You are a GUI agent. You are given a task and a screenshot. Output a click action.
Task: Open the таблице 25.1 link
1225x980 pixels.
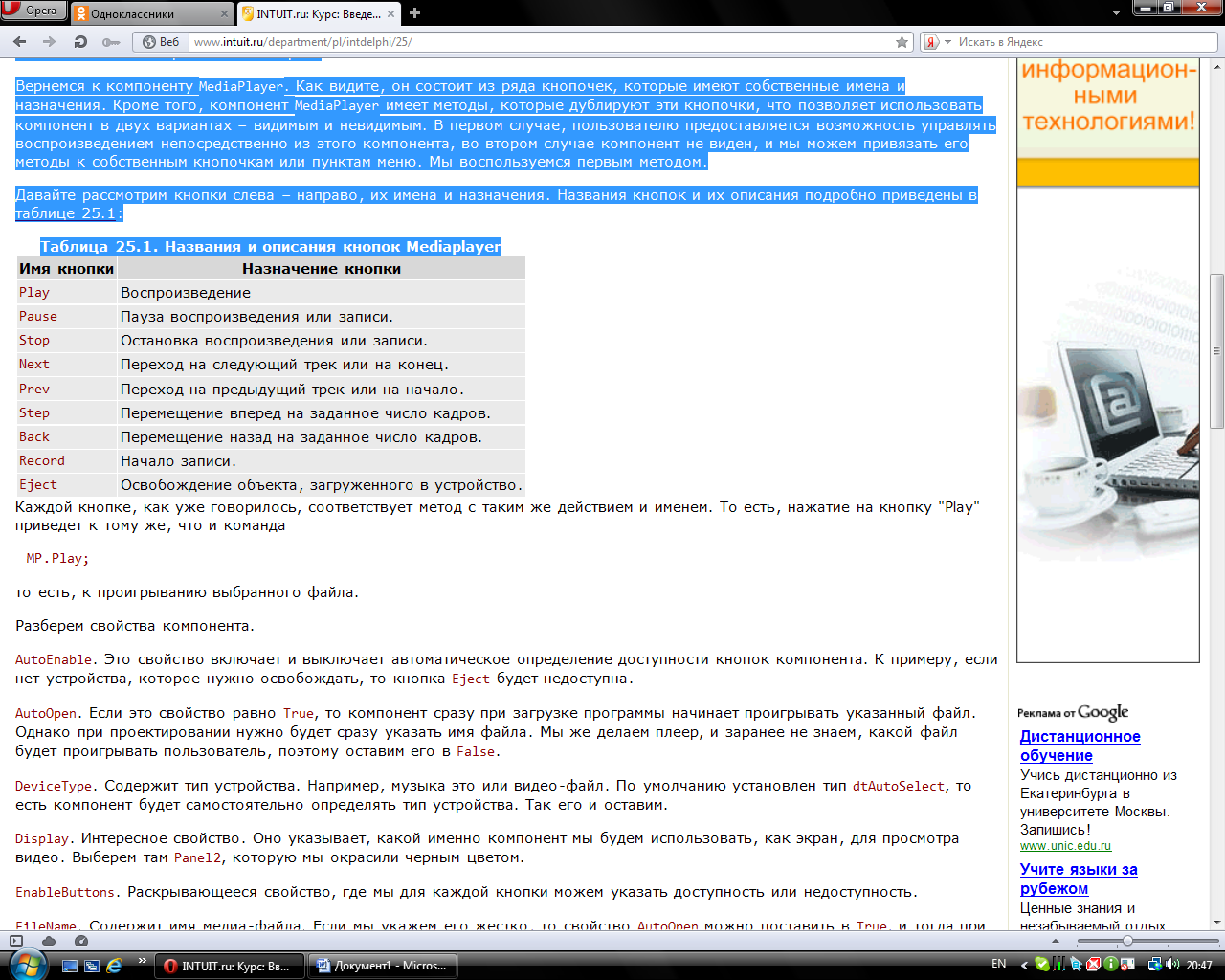[x=66, y=213]
